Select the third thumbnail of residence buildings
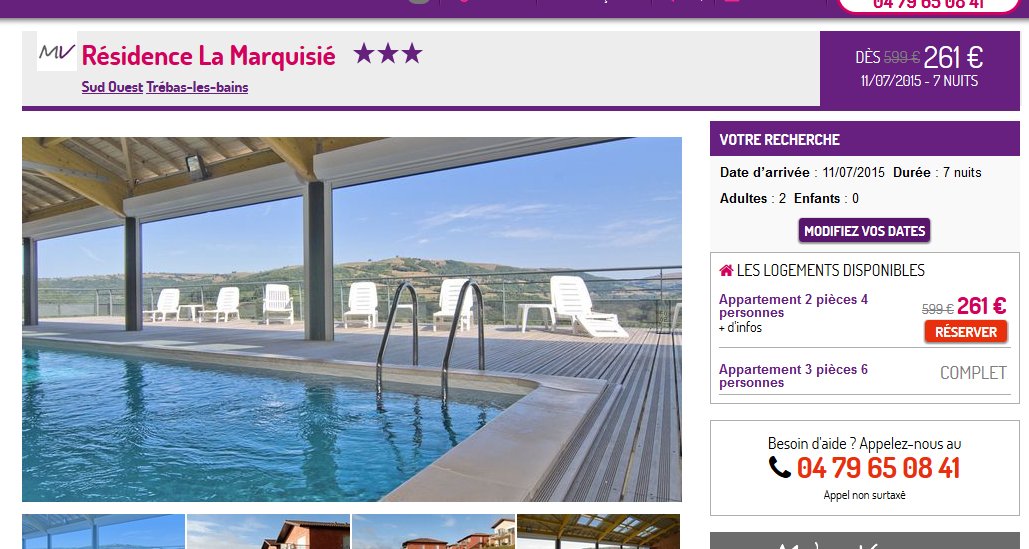The image size is (1029, 549). tap(433, 532)
